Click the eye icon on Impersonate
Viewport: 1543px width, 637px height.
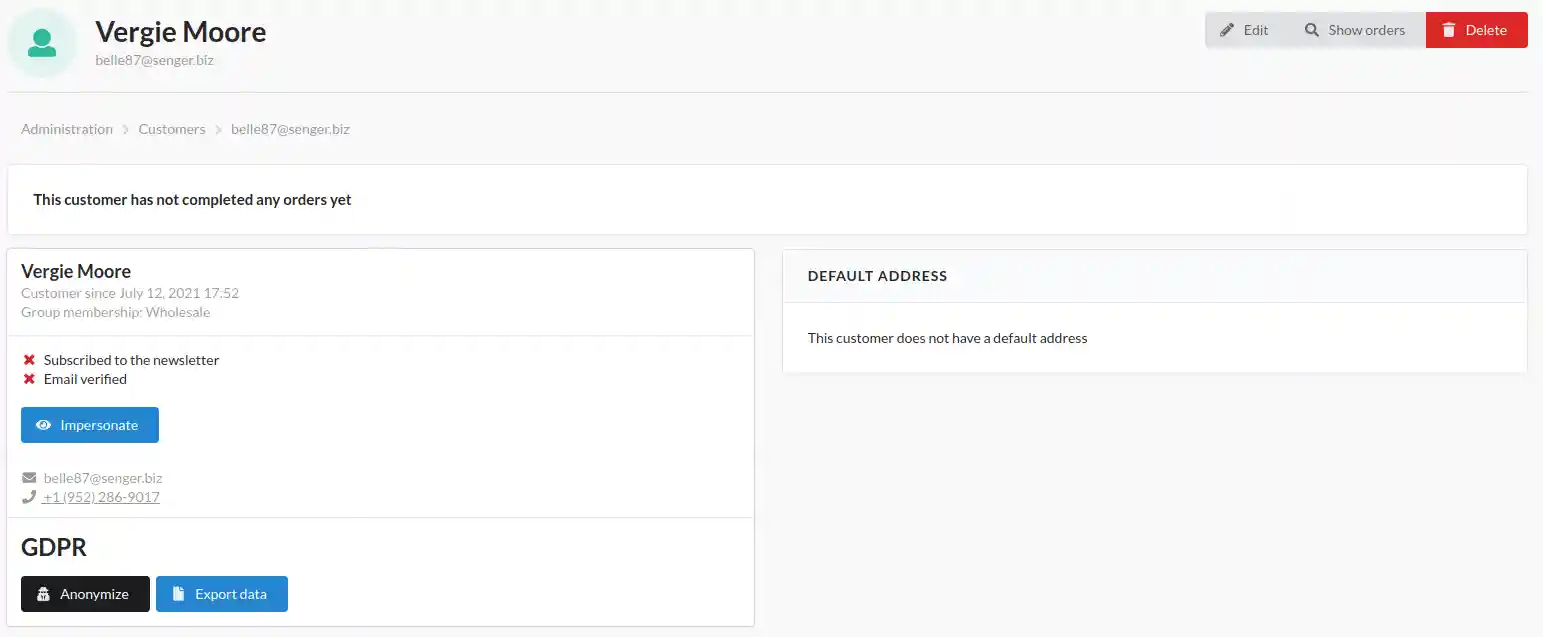pyautogui.click(x=43, y=425)
